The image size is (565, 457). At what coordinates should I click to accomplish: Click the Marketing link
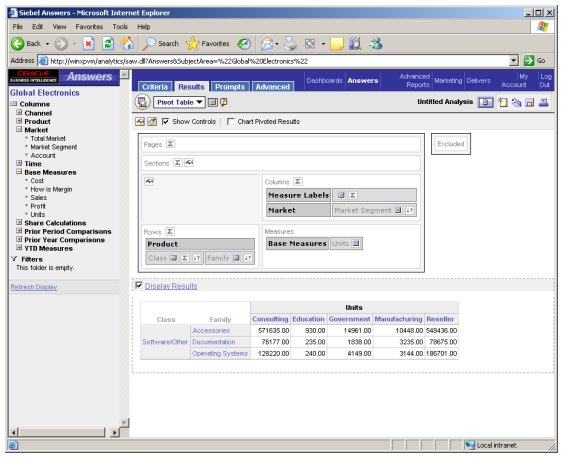[x=448, y=80]
